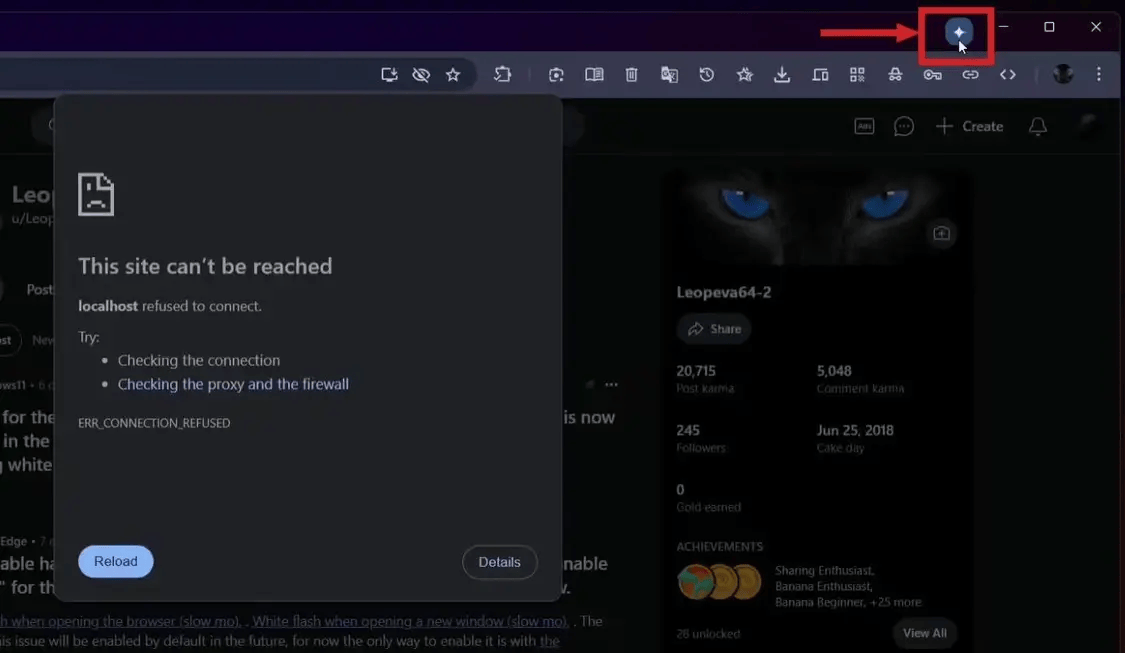Click the install app icon in address bar
This screenshot has height=653, width=1125.
coord(389,75)
